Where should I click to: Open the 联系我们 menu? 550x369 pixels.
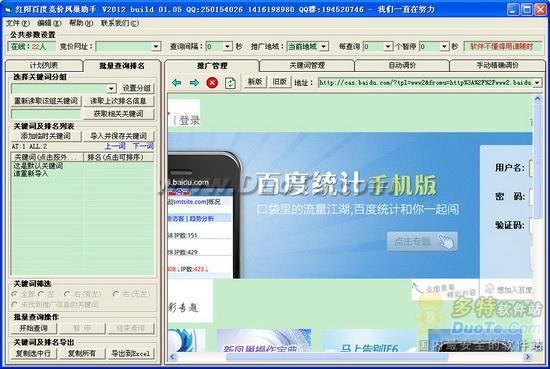tap(120, 23)
